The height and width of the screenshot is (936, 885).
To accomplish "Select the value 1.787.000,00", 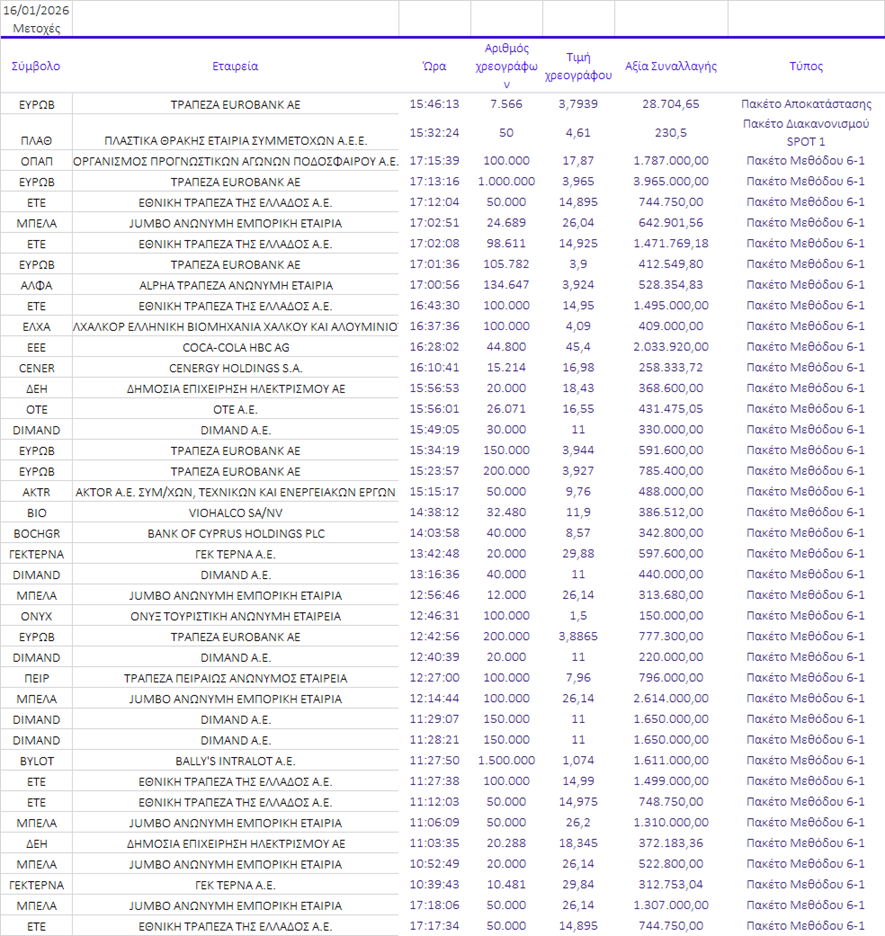I will [671, 161].
